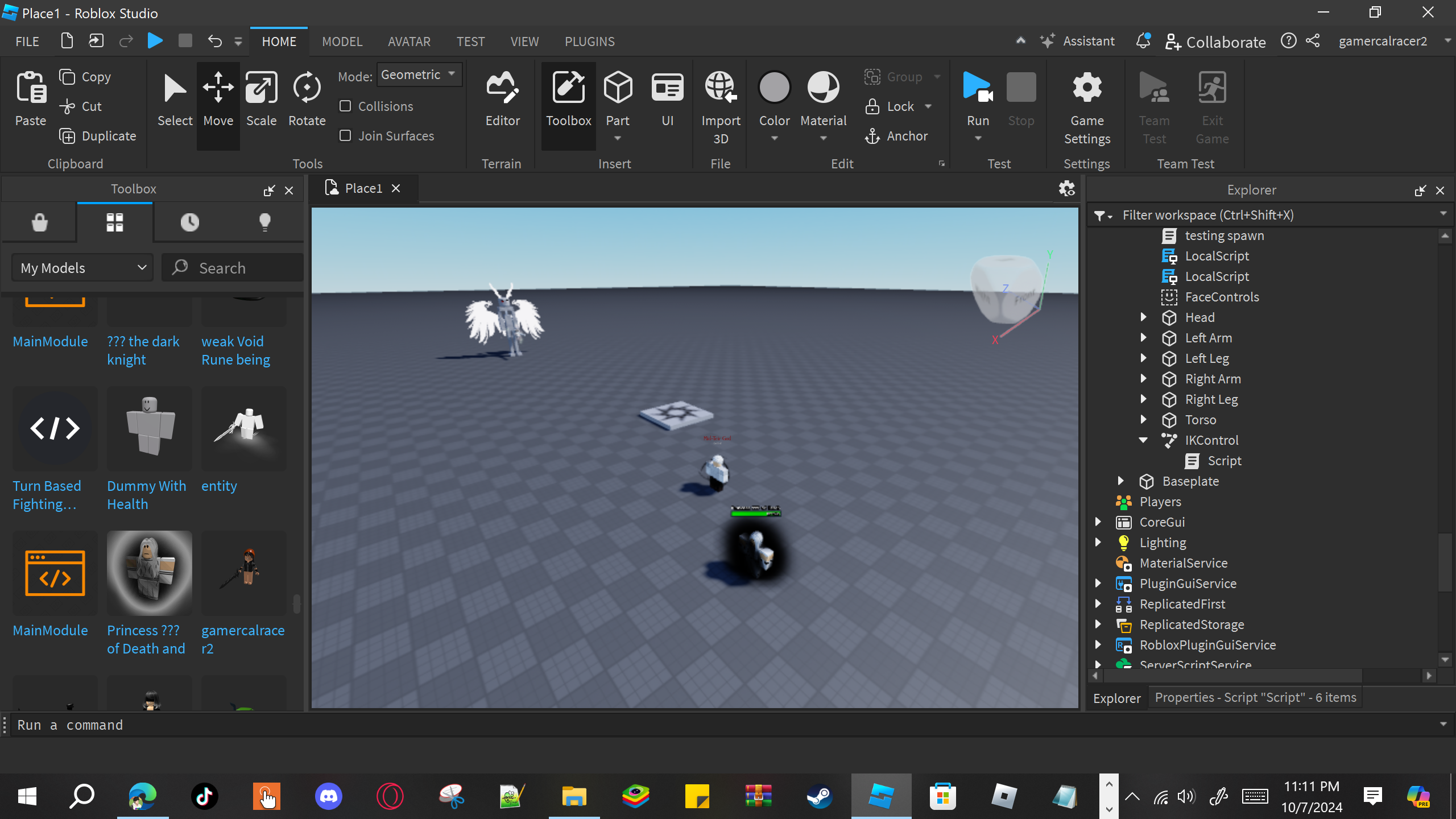Open the Toolbox Recent tab clock icon
This screenshot has width=1456, height=819.
click(190, 222)
